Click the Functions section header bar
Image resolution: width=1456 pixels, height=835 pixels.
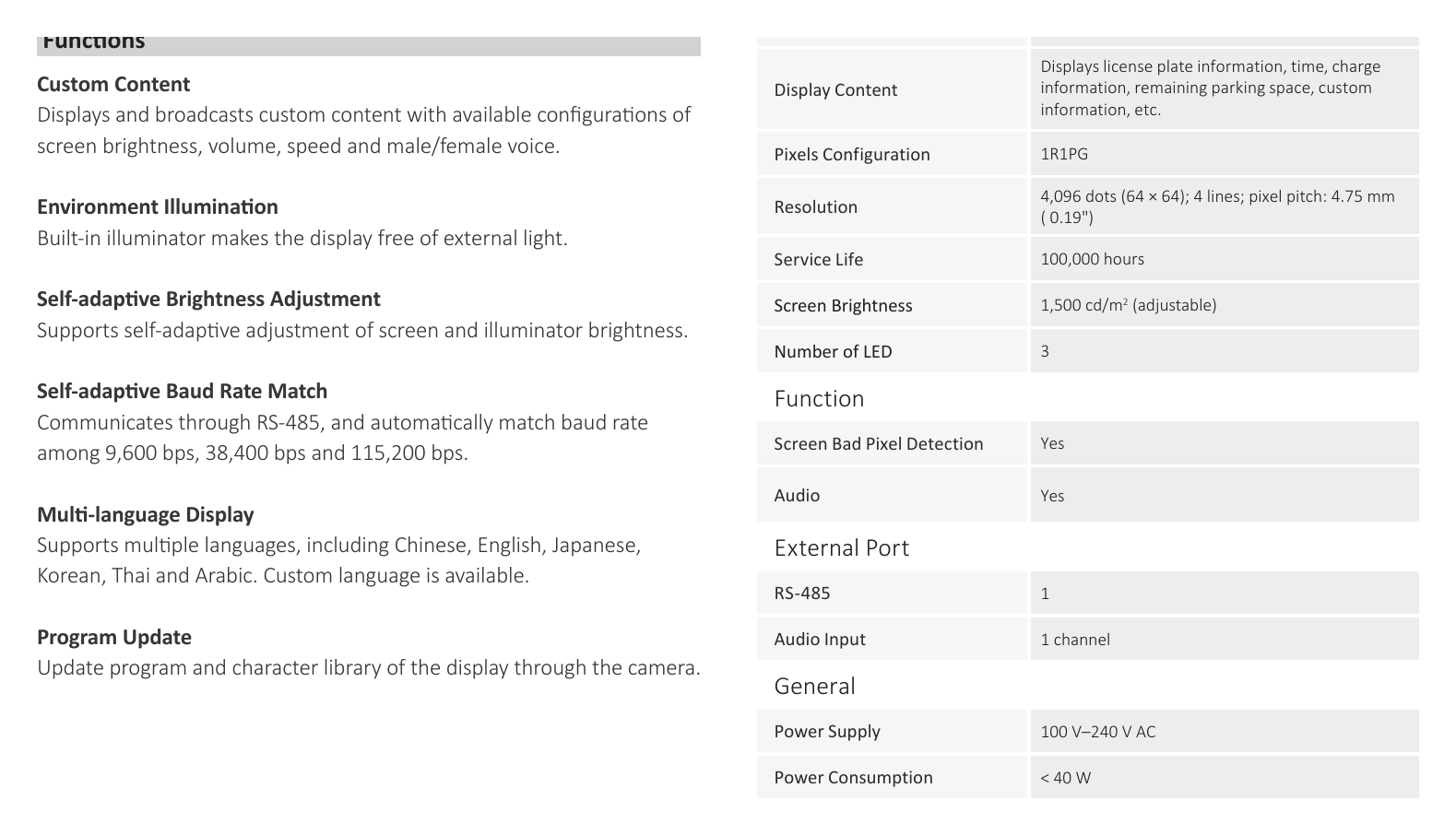tap(369, 46)
